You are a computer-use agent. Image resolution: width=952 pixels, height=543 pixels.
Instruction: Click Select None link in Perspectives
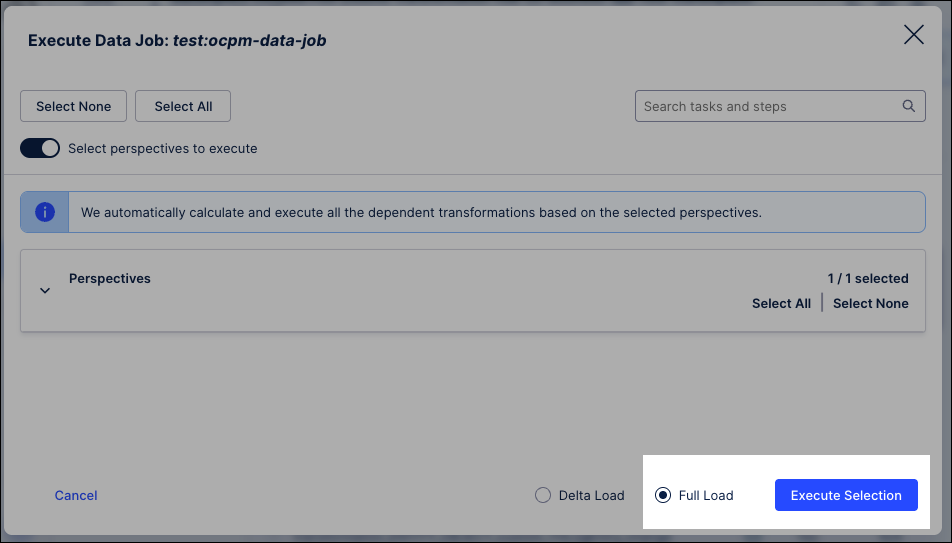871,303
